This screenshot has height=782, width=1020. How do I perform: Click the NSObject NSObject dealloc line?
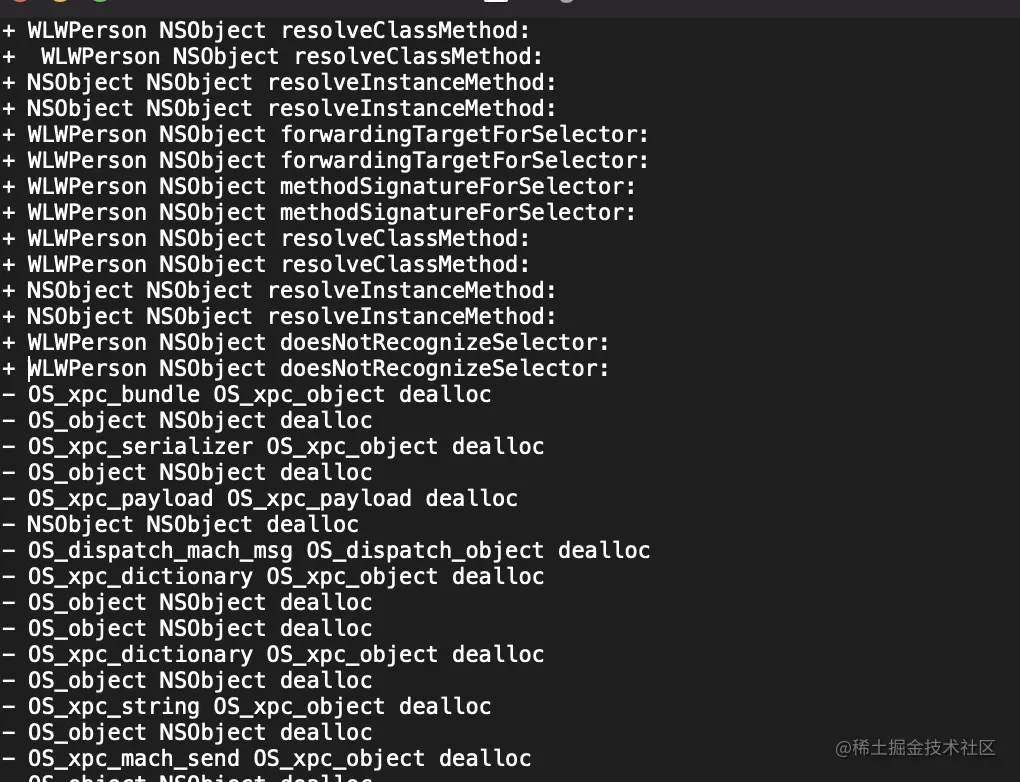click(180, 525)
